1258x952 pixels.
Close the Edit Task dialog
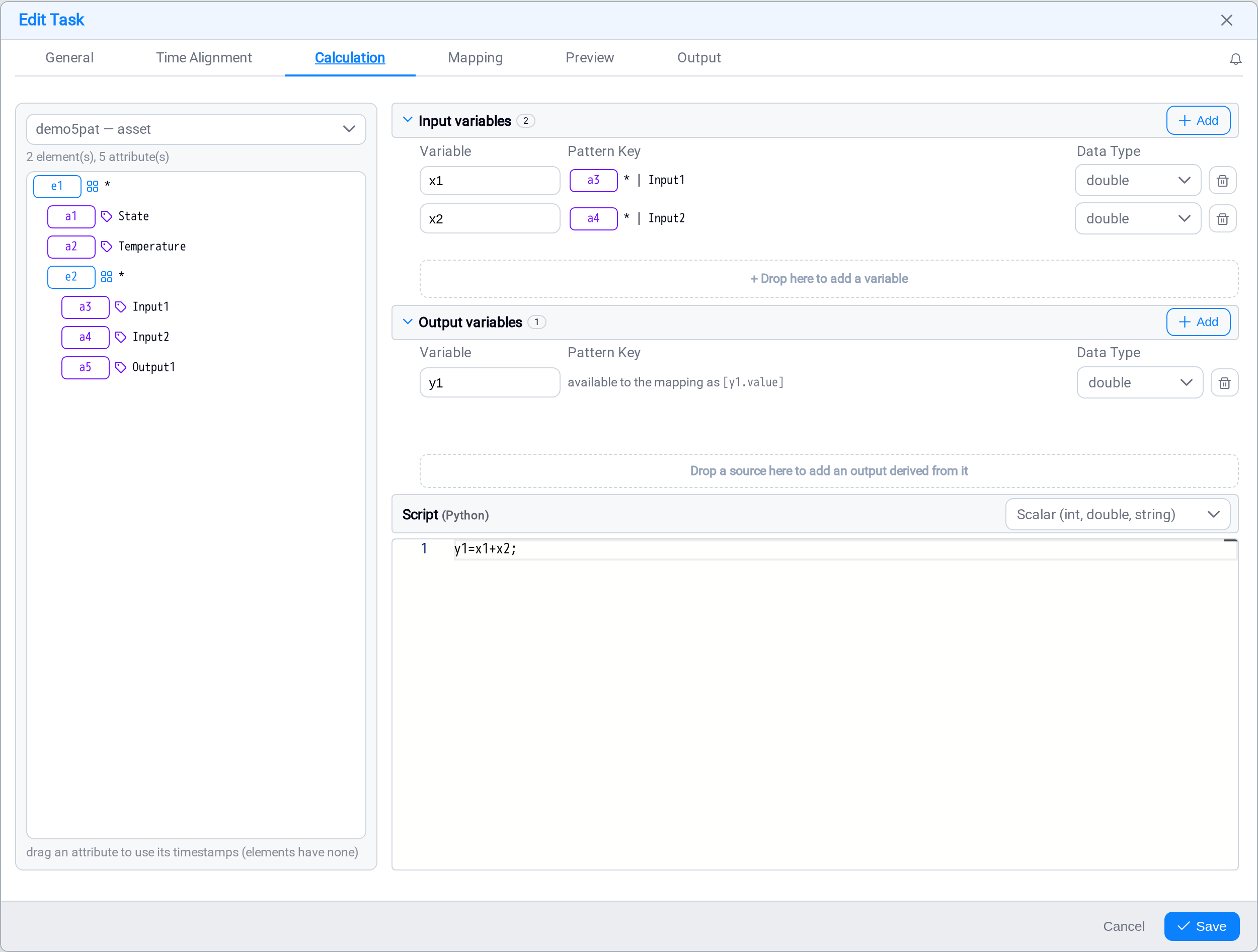1226,21
